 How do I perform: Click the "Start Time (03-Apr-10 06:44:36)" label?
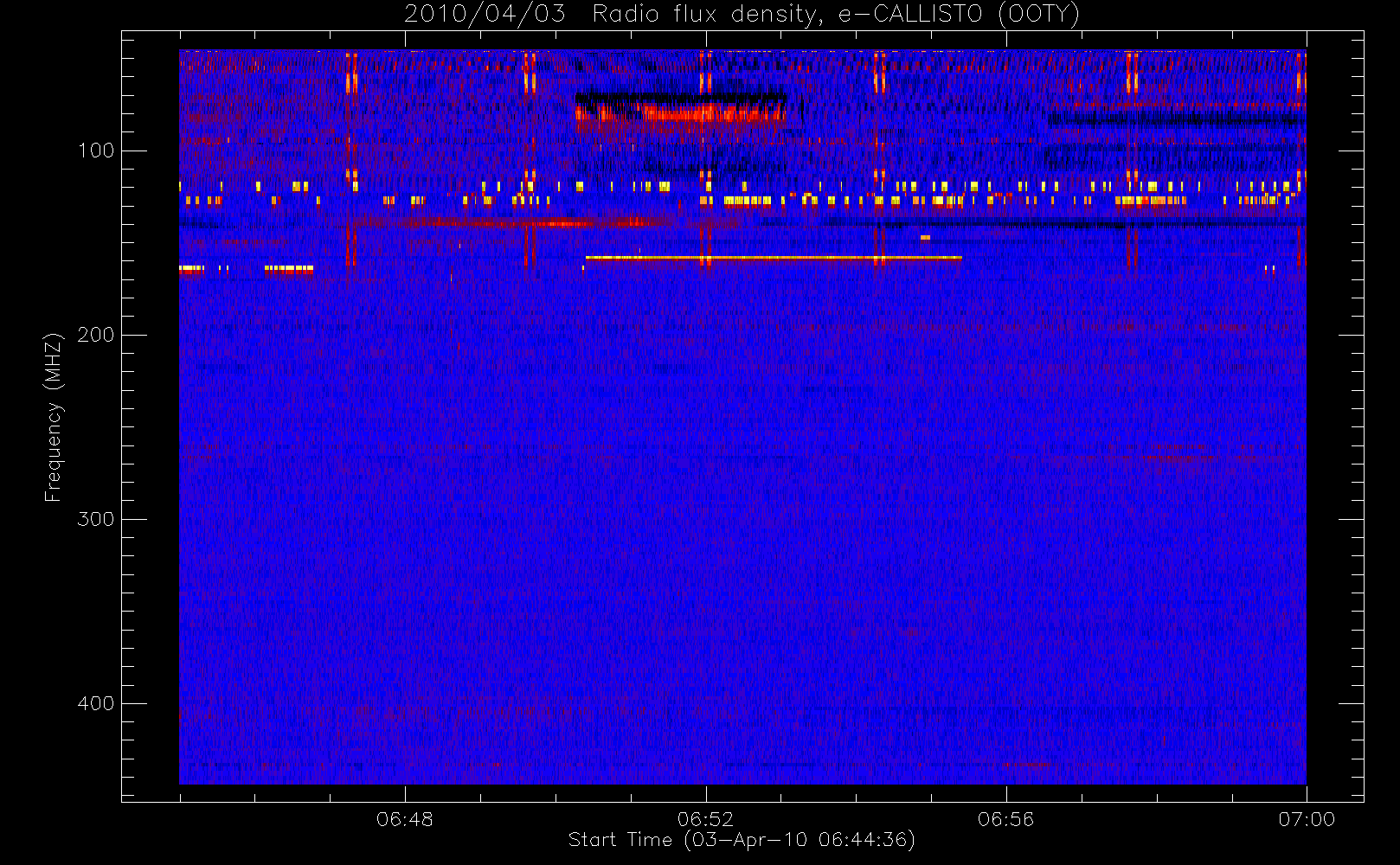(742, 840)
